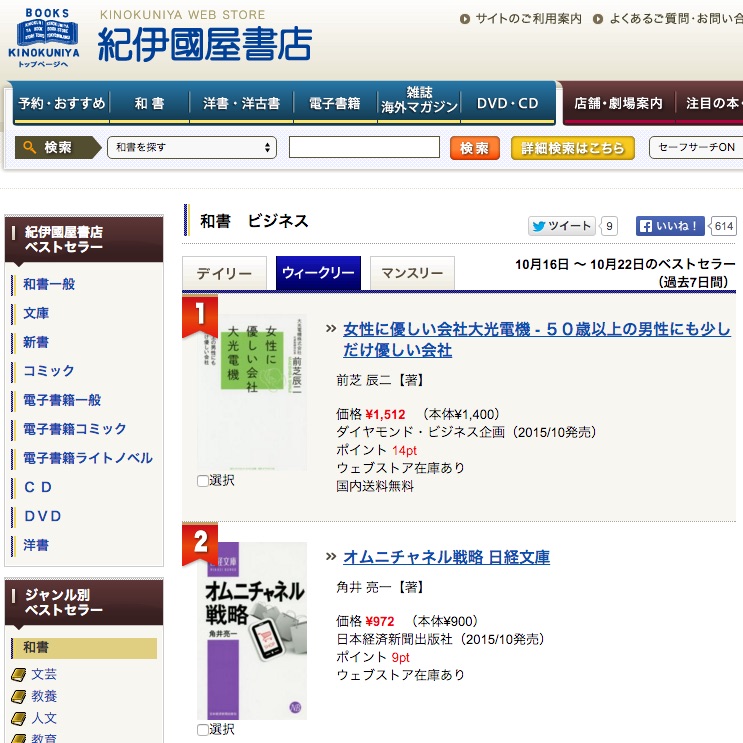Open the 洋書・洋古書 menu
The image size is (743, 743).
pos(241,103)
